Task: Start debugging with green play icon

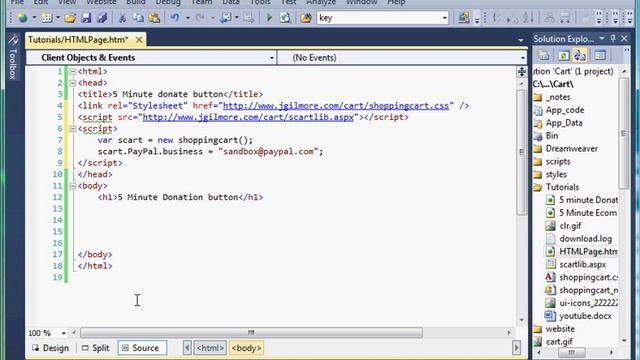Action: tap(269, 18)
